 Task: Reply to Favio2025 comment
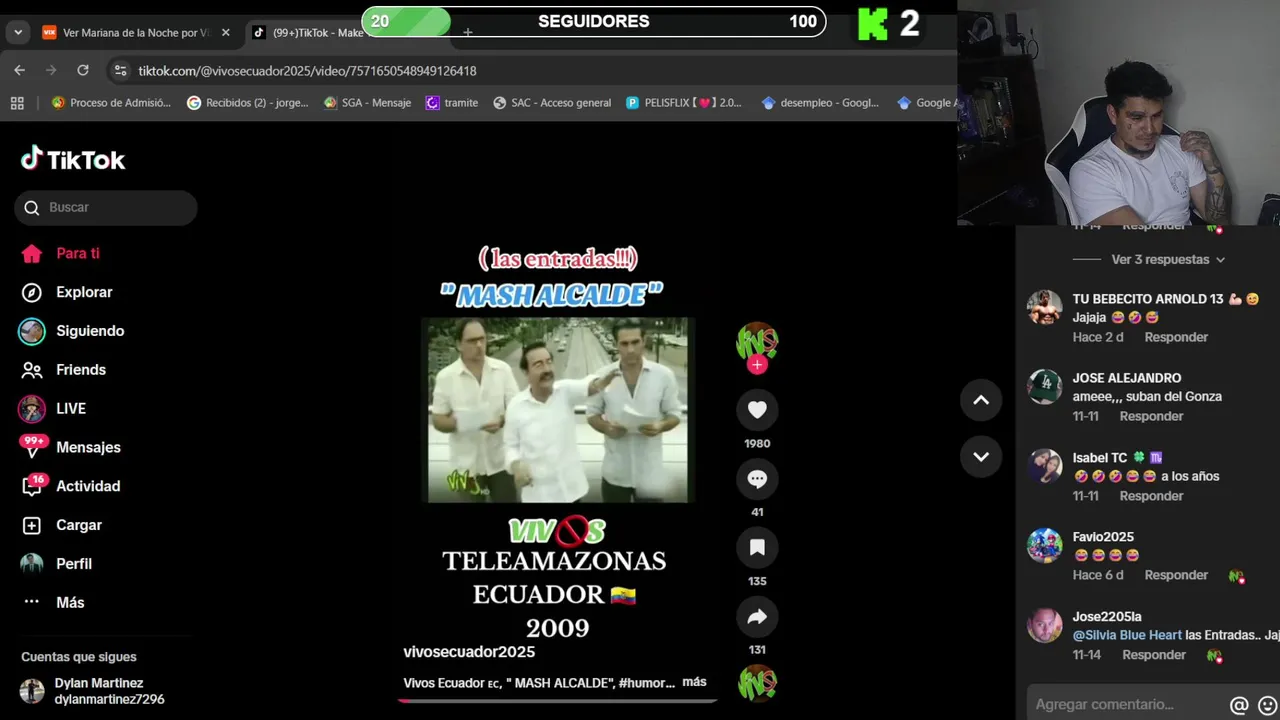[1176, 575]
